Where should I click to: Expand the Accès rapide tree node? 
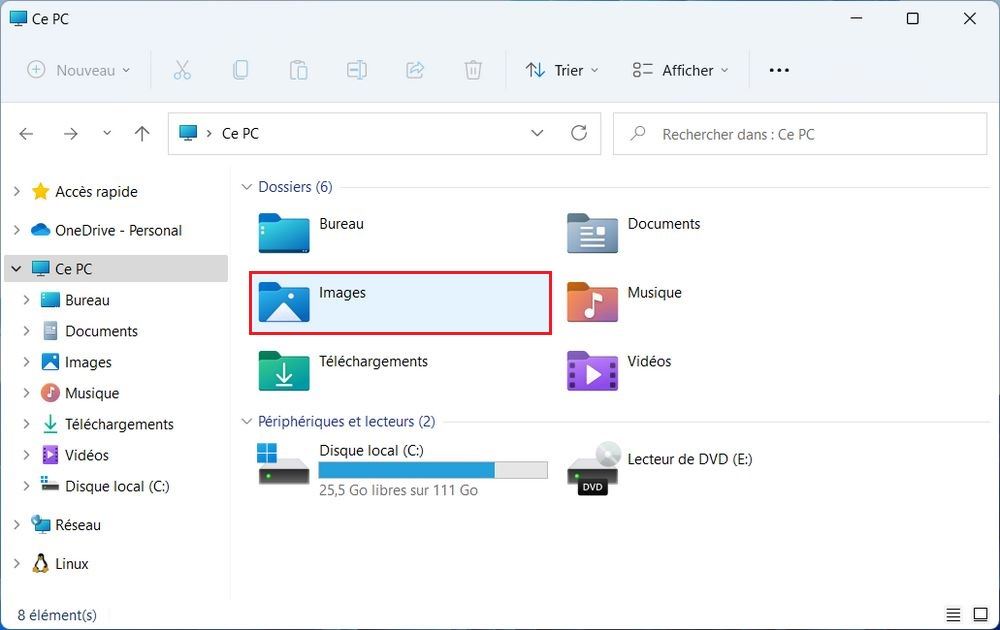click(x=16, y=191)
